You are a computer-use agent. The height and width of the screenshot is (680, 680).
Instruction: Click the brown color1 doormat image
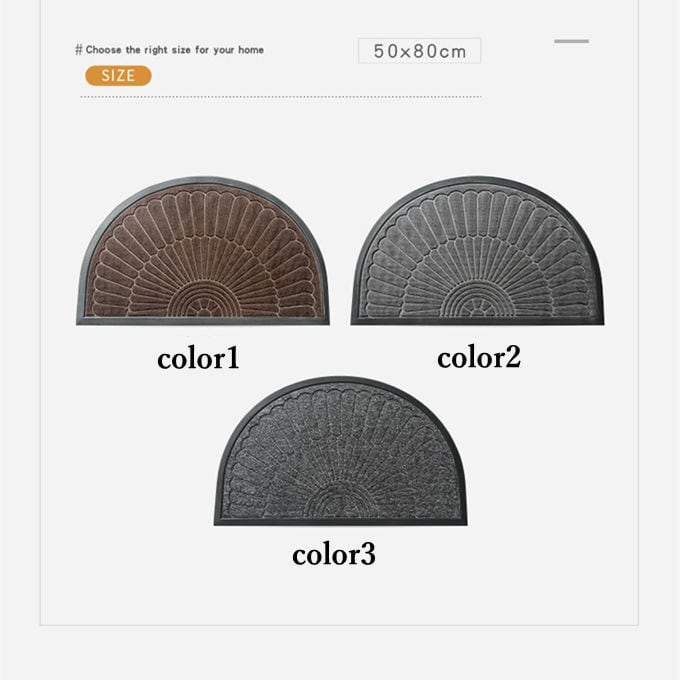(x=203, y=251)
